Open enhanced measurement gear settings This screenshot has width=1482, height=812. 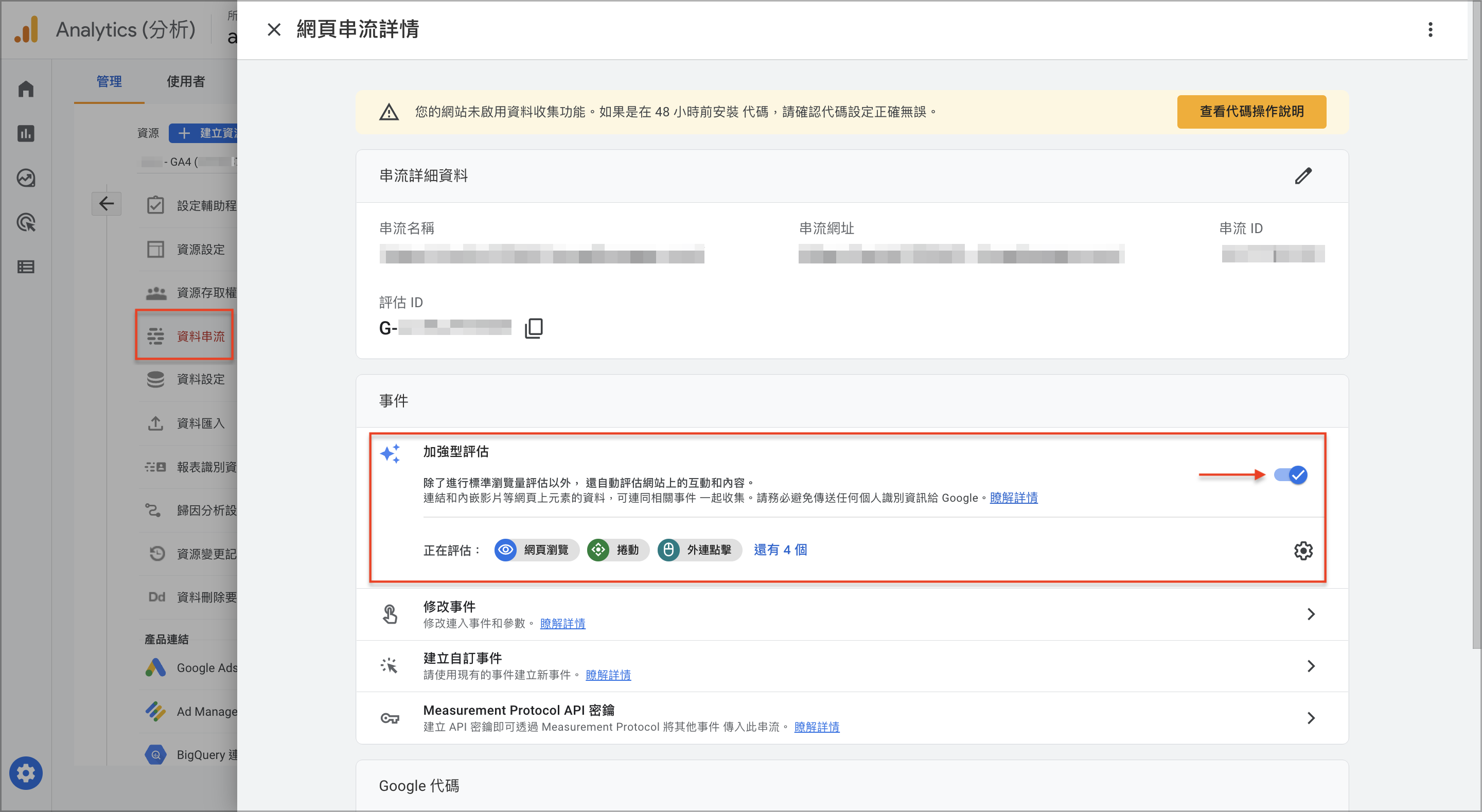coord(1303,550)
